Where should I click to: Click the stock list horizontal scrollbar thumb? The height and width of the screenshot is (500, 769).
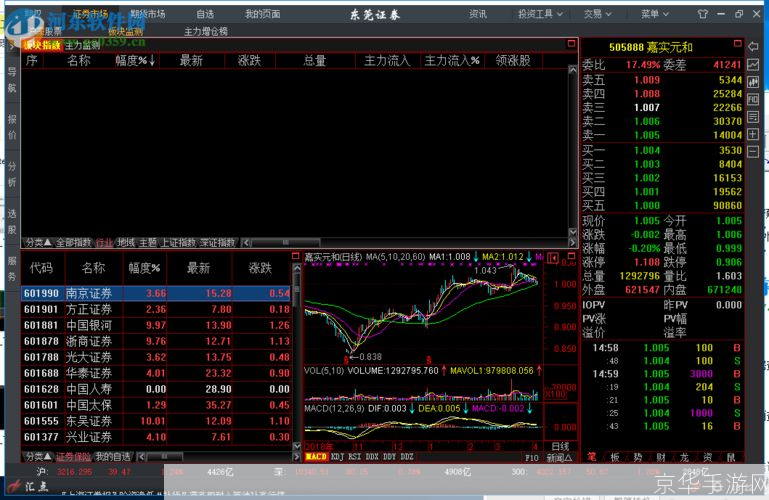click(x=163, y=457)
